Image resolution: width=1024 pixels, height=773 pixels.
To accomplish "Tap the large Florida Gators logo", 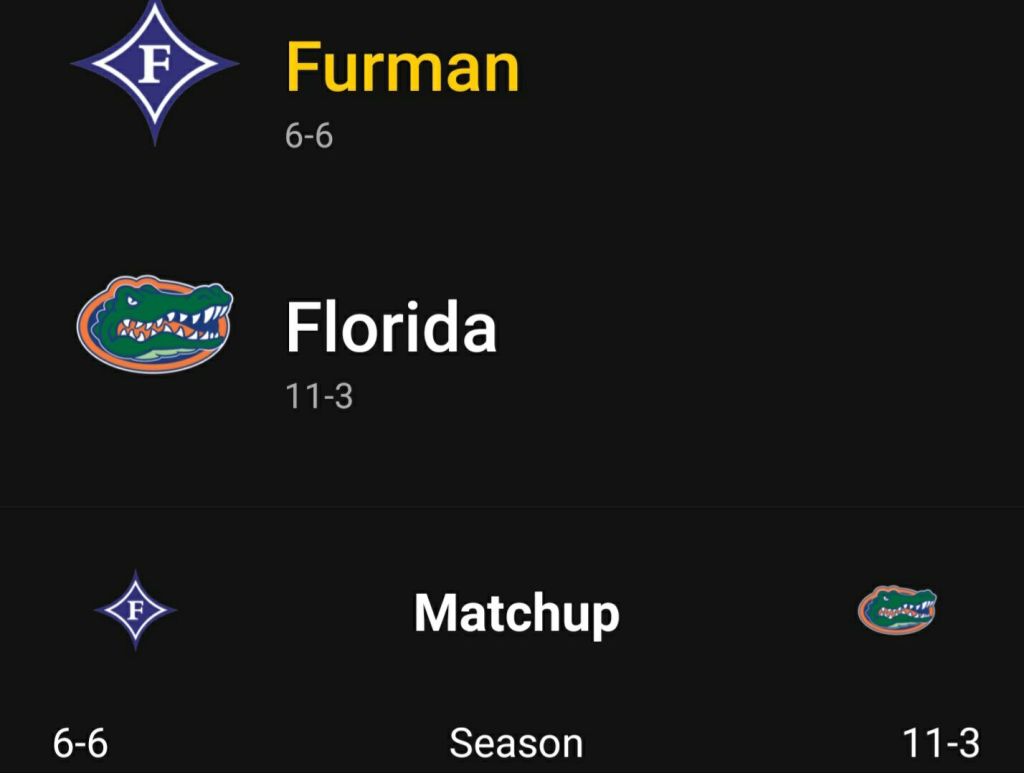I will [154, 326].
